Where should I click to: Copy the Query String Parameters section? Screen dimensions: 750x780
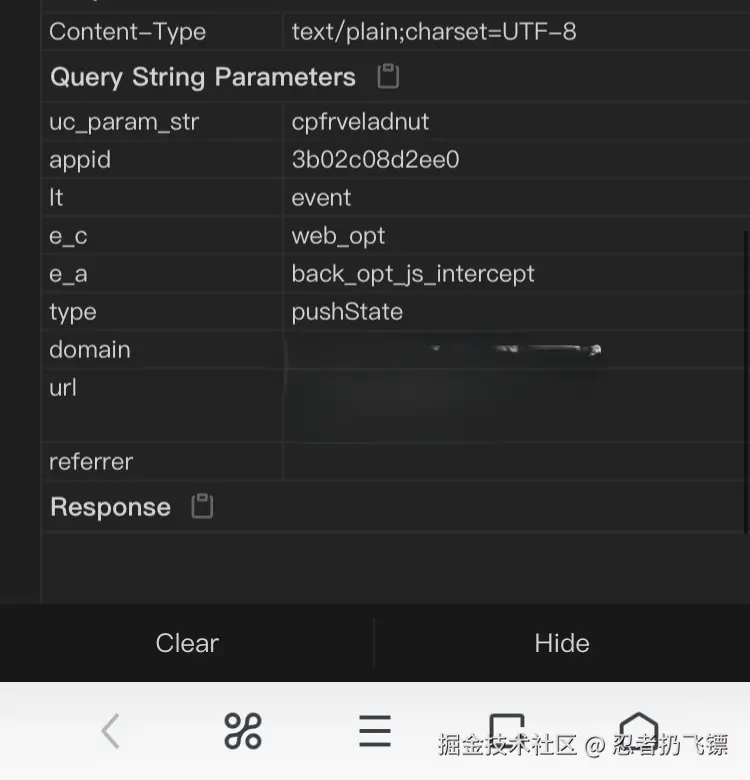[x=388, y=77]
